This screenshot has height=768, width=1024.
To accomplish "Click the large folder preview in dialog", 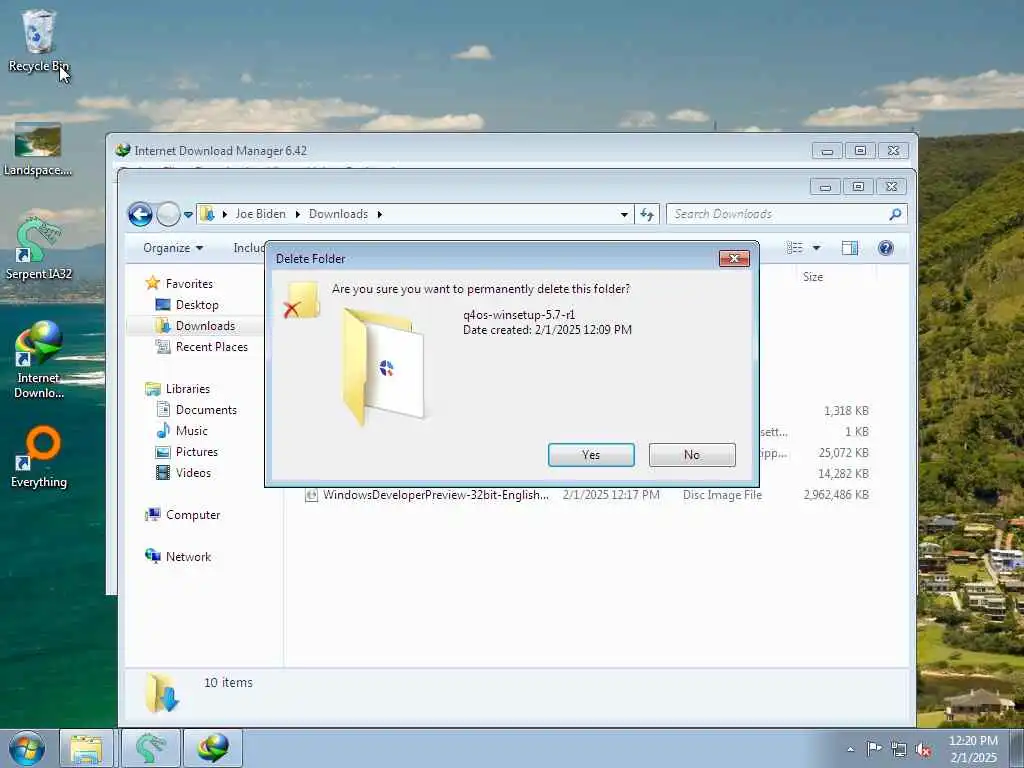I will tap(383, 367).
